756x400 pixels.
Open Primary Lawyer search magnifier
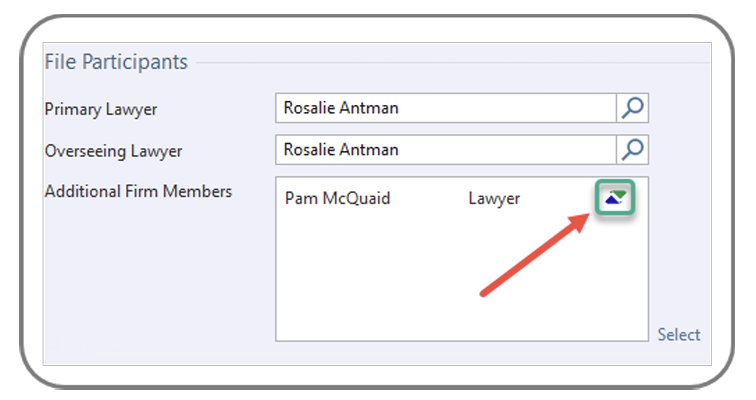click(632, 108)
